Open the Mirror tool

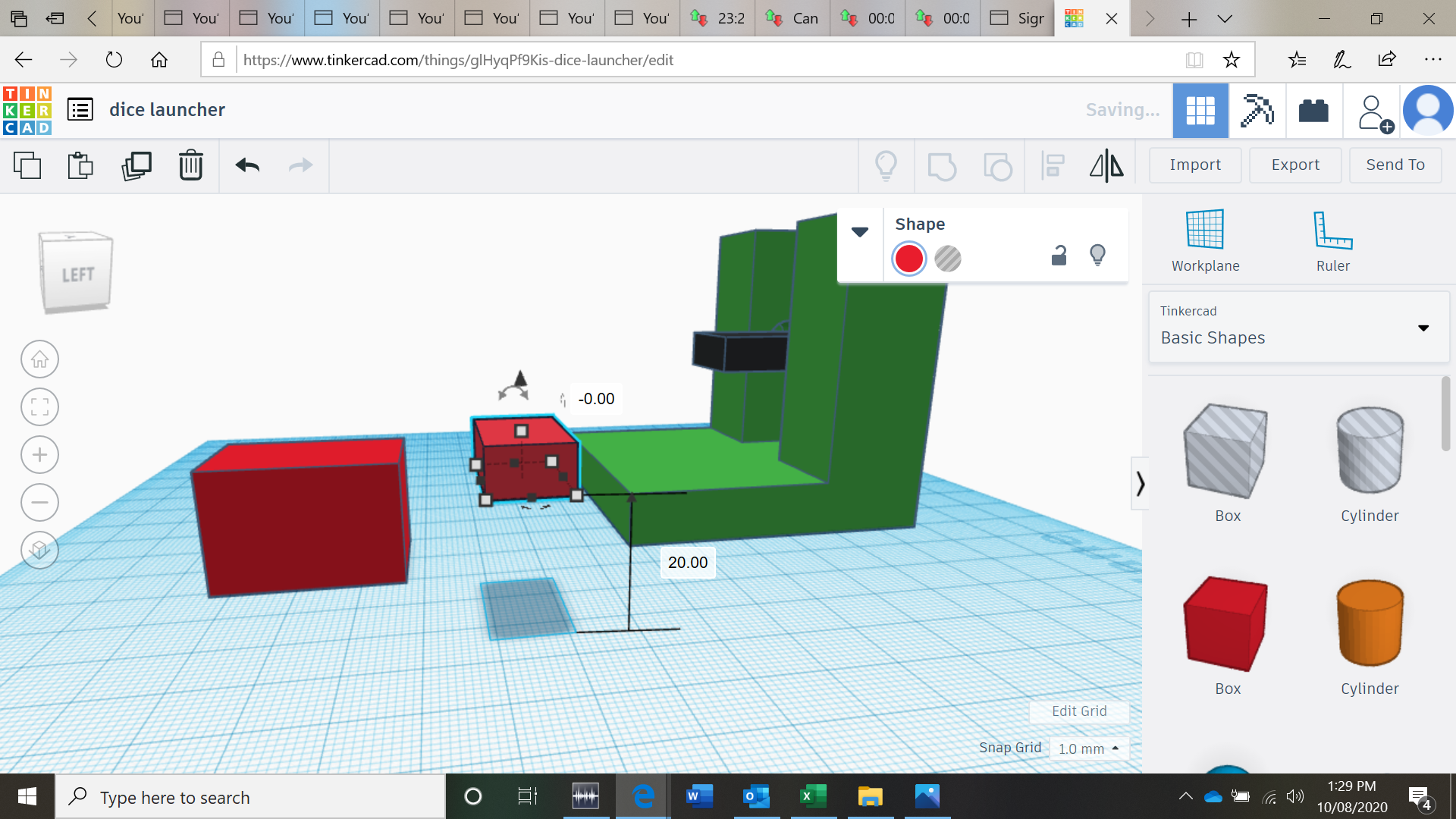click(x=1106, y=165)
